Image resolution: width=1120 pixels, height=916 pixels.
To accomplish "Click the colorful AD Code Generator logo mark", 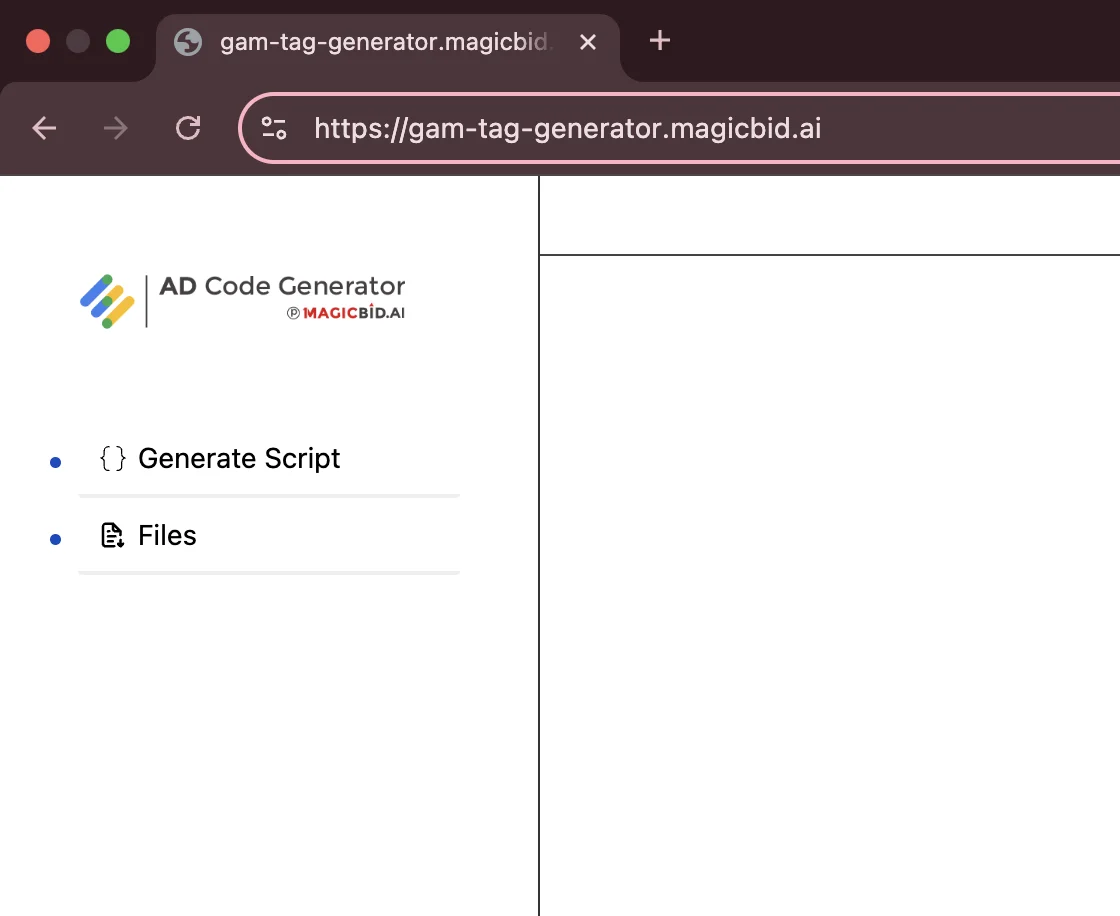I will 106,300.
